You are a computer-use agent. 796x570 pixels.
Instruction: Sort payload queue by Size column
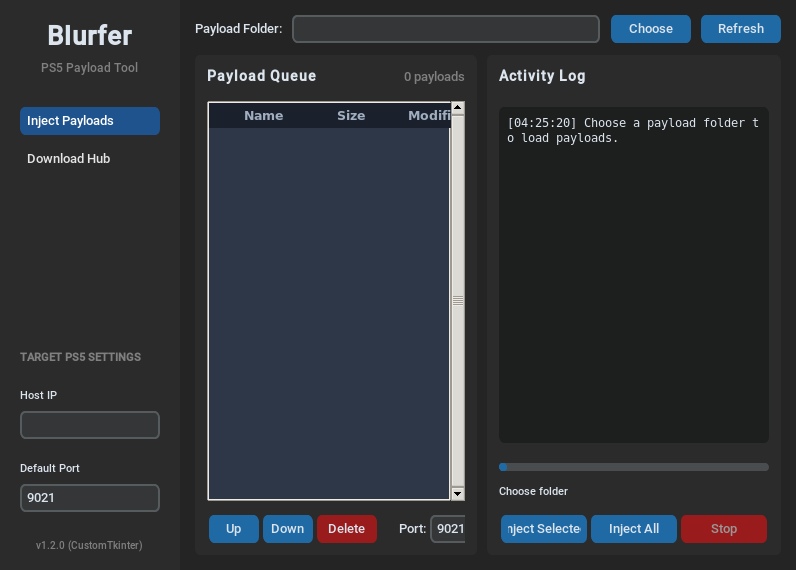coord(351,116)
